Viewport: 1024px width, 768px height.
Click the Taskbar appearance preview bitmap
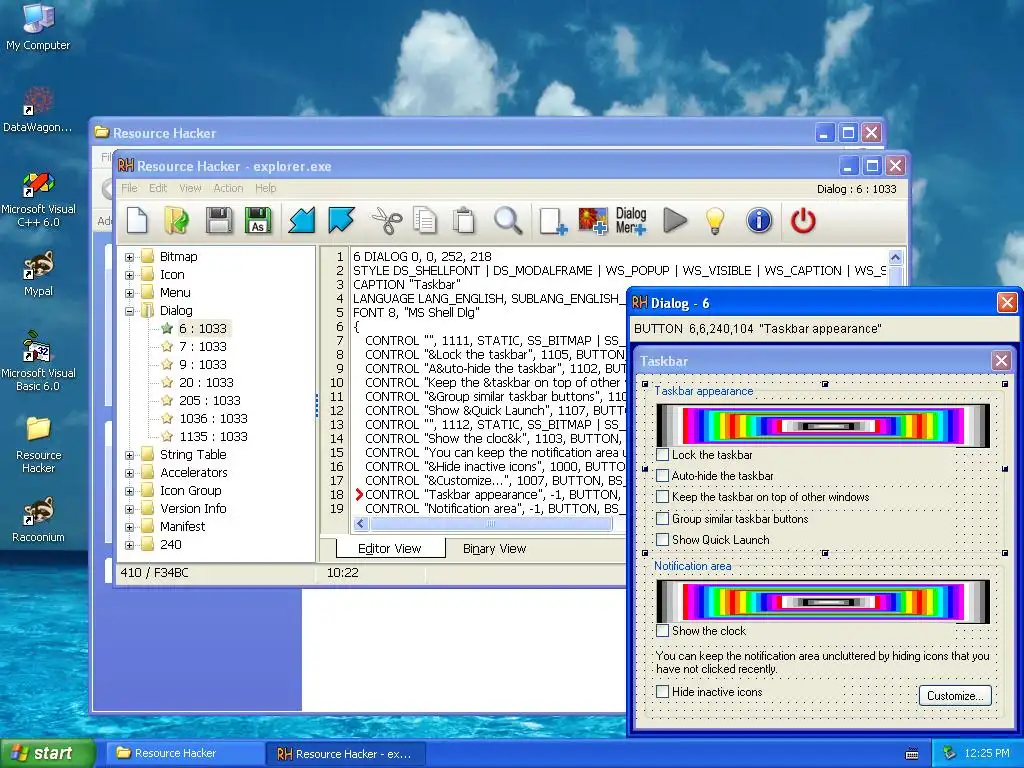pos(823,426)
